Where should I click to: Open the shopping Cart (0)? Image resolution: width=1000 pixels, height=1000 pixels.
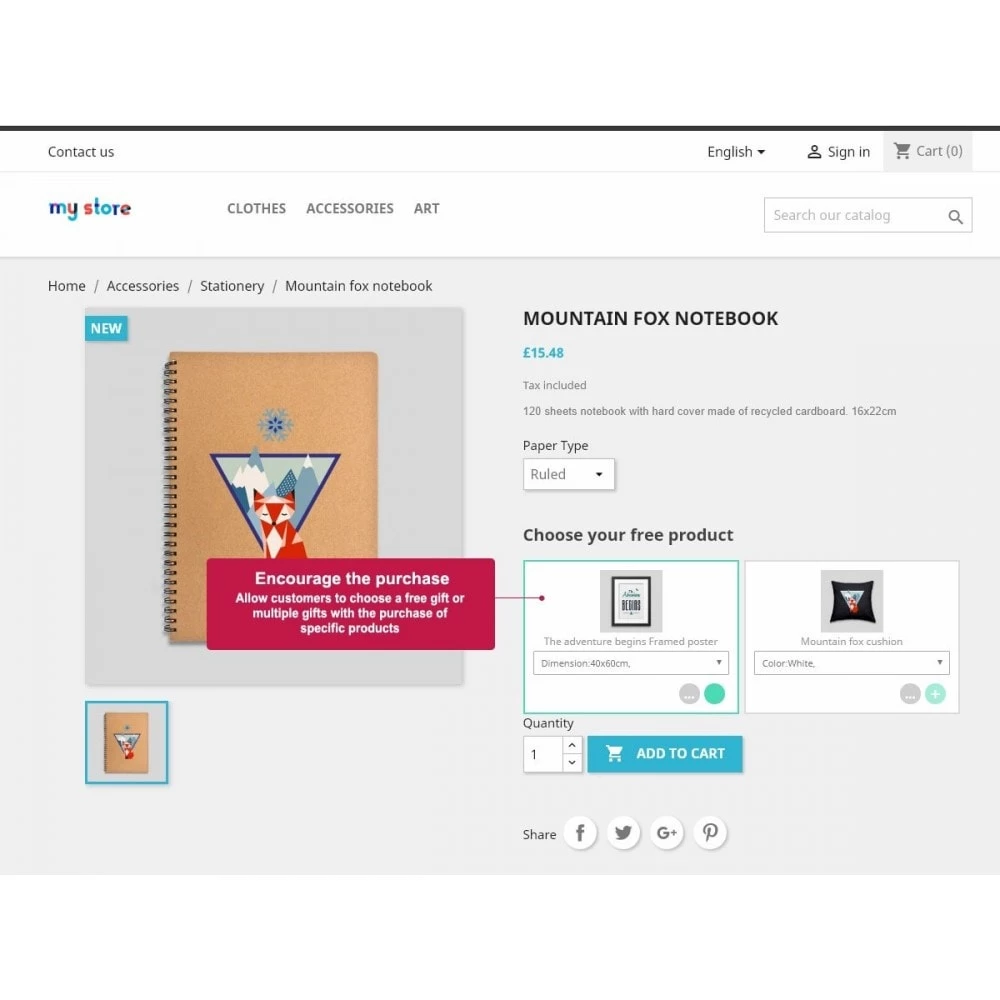click(927, 151)
